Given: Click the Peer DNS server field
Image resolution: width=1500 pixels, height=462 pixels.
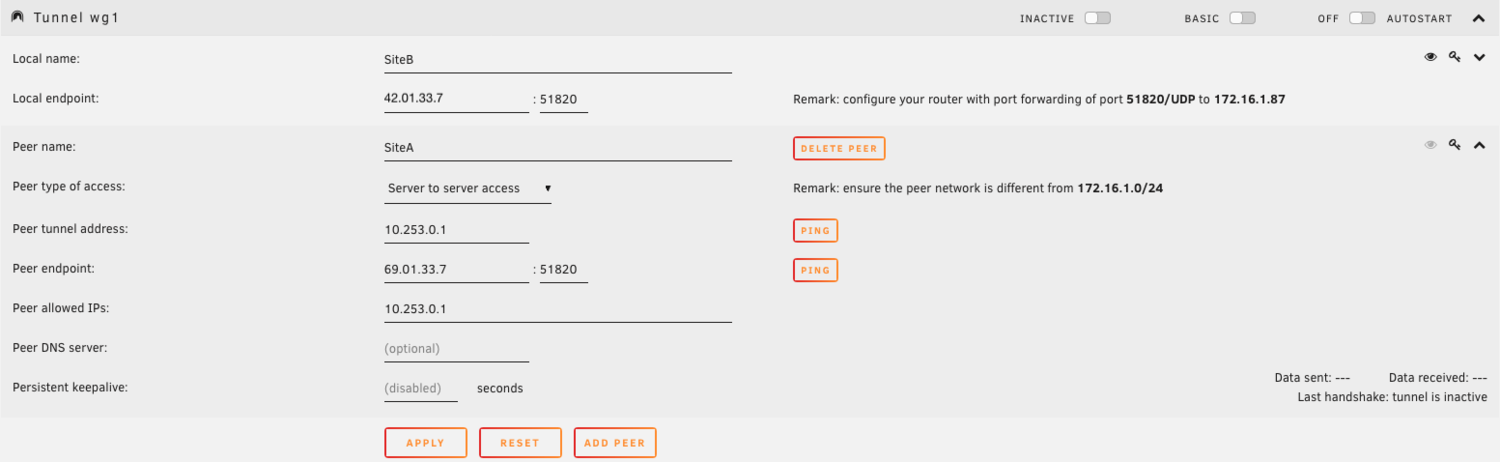Looking at the screenshot, I should [x=456, y=349].
